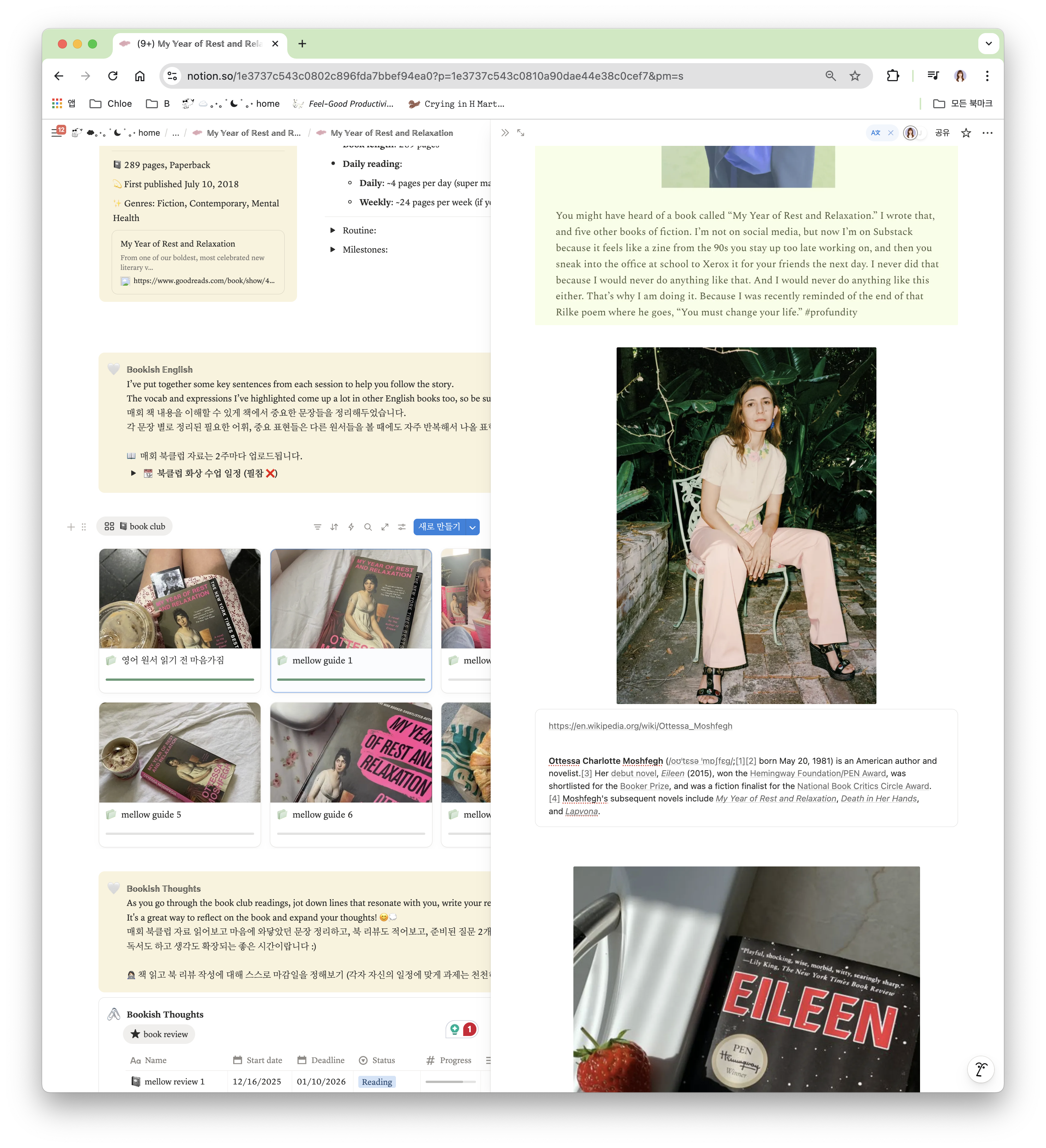The image size is (1046, 1148).
Task: Click the filter icon in database toolbar
Action: tap(317, 527)
